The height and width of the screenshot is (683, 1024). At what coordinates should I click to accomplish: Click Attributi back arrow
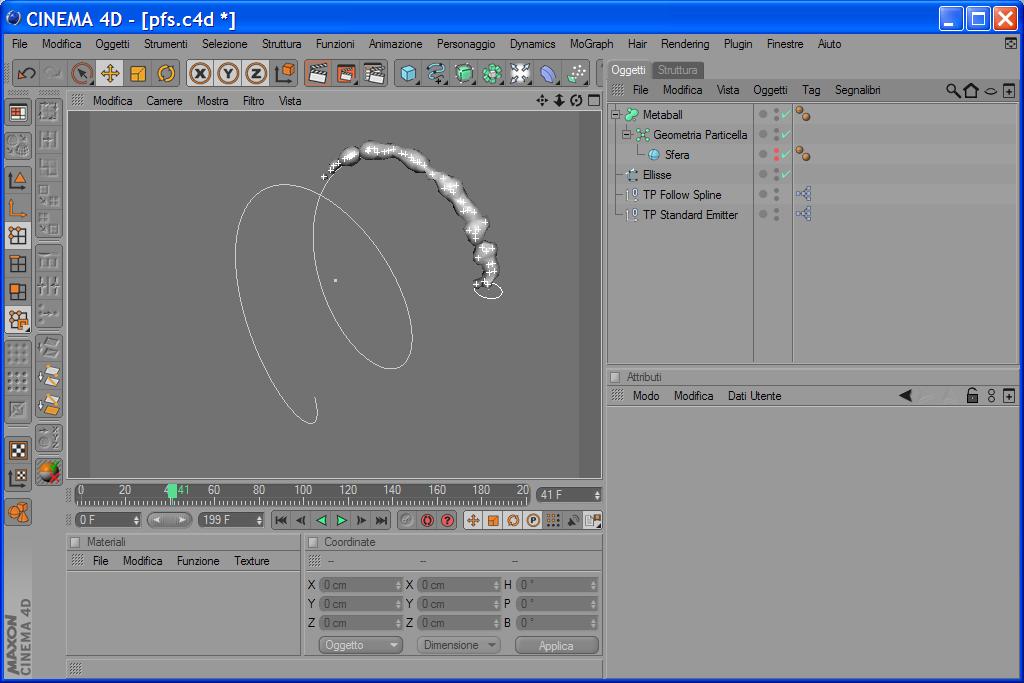(905, 396)
